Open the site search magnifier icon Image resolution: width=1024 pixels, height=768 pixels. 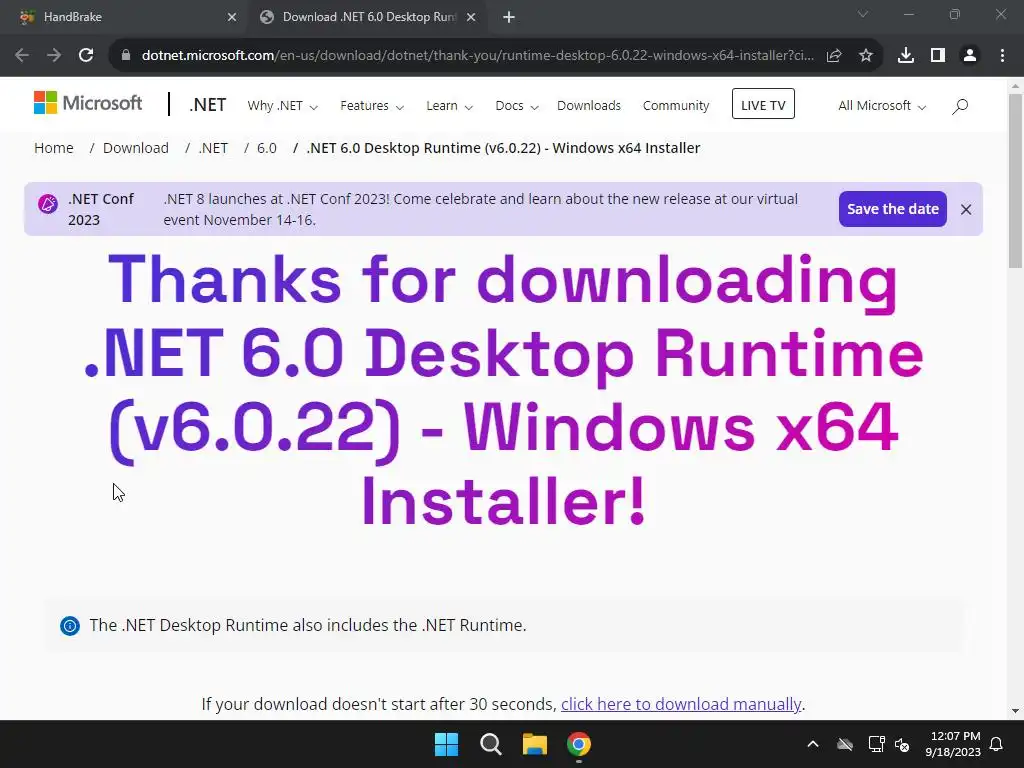(x=960, y=106)
